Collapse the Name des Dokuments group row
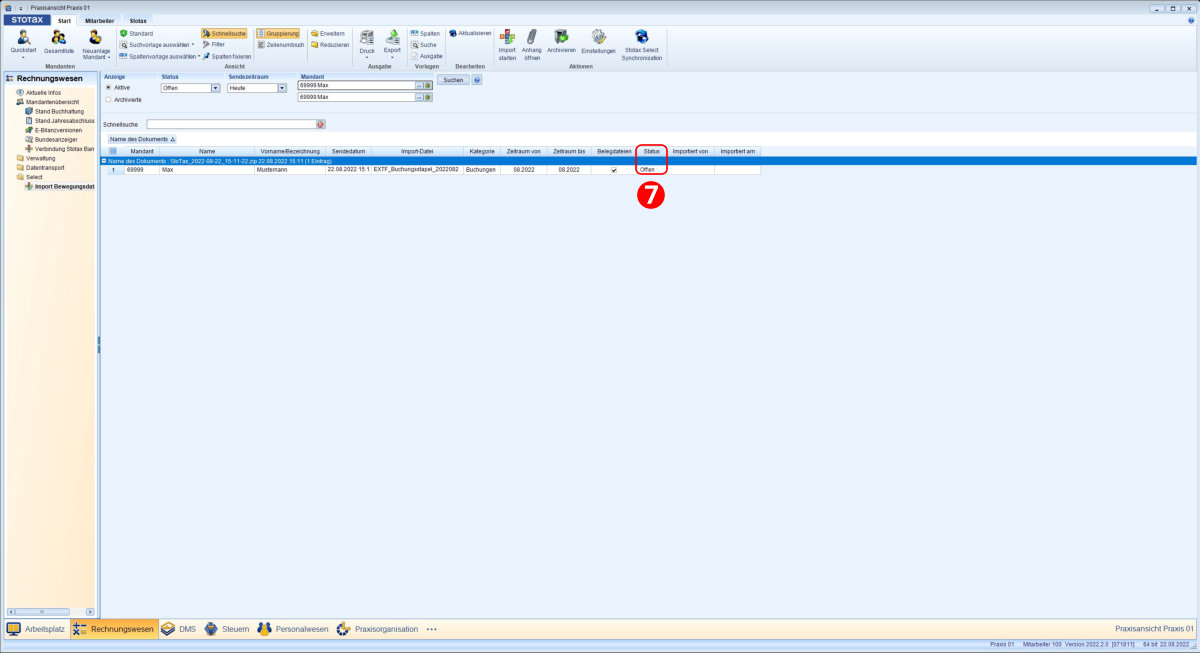Screen dimensions: 1200x653 point(104,161)
